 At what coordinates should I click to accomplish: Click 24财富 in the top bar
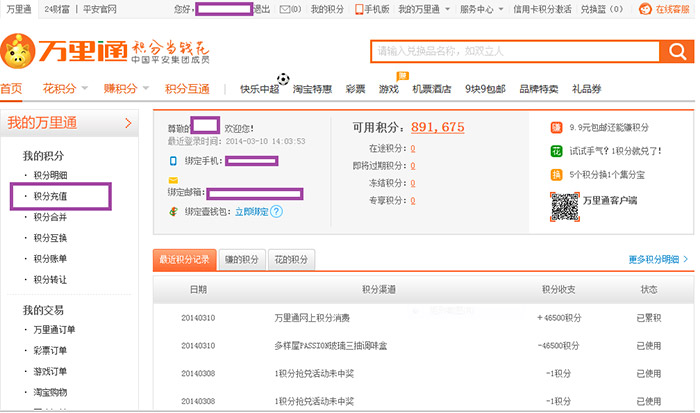coord(57,9)
